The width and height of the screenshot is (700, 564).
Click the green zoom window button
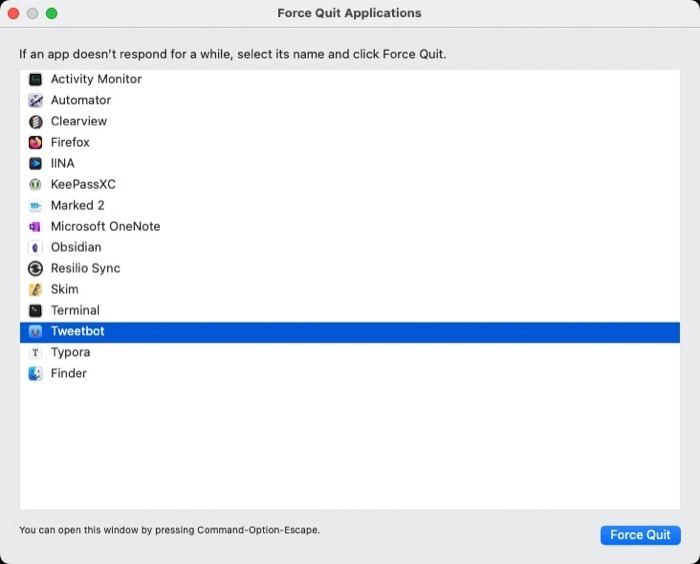tap(52, 13)
